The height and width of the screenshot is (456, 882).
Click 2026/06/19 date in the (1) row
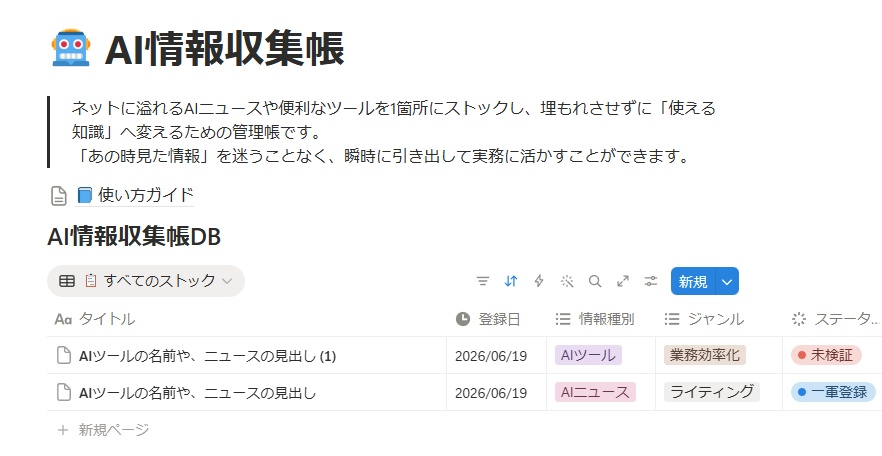pyautogui.click(x=491, y=356)
